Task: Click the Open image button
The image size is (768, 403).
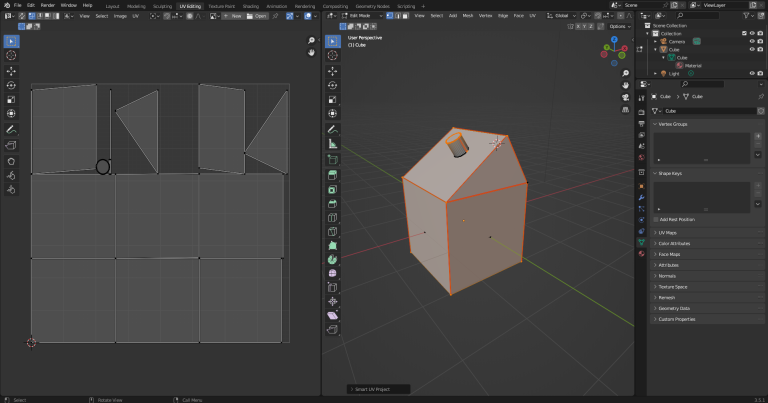Action: point(258,16)
